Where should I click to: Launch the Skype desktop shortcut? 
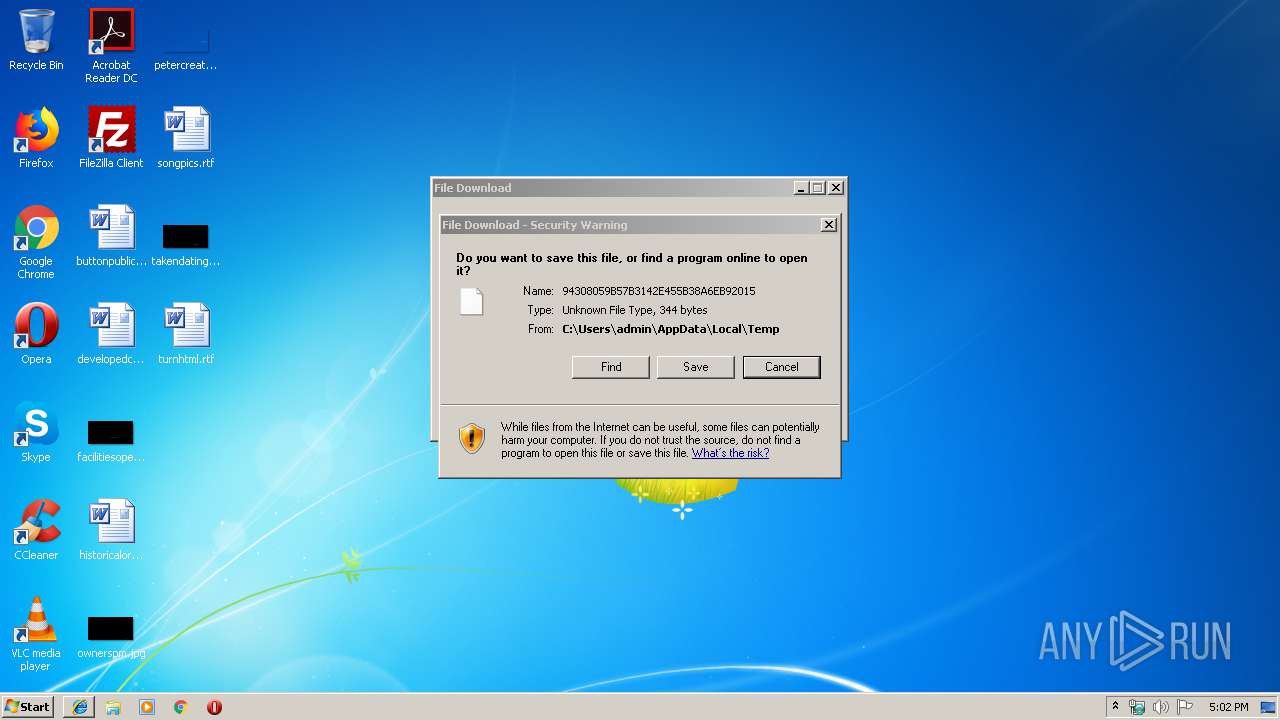36,432
